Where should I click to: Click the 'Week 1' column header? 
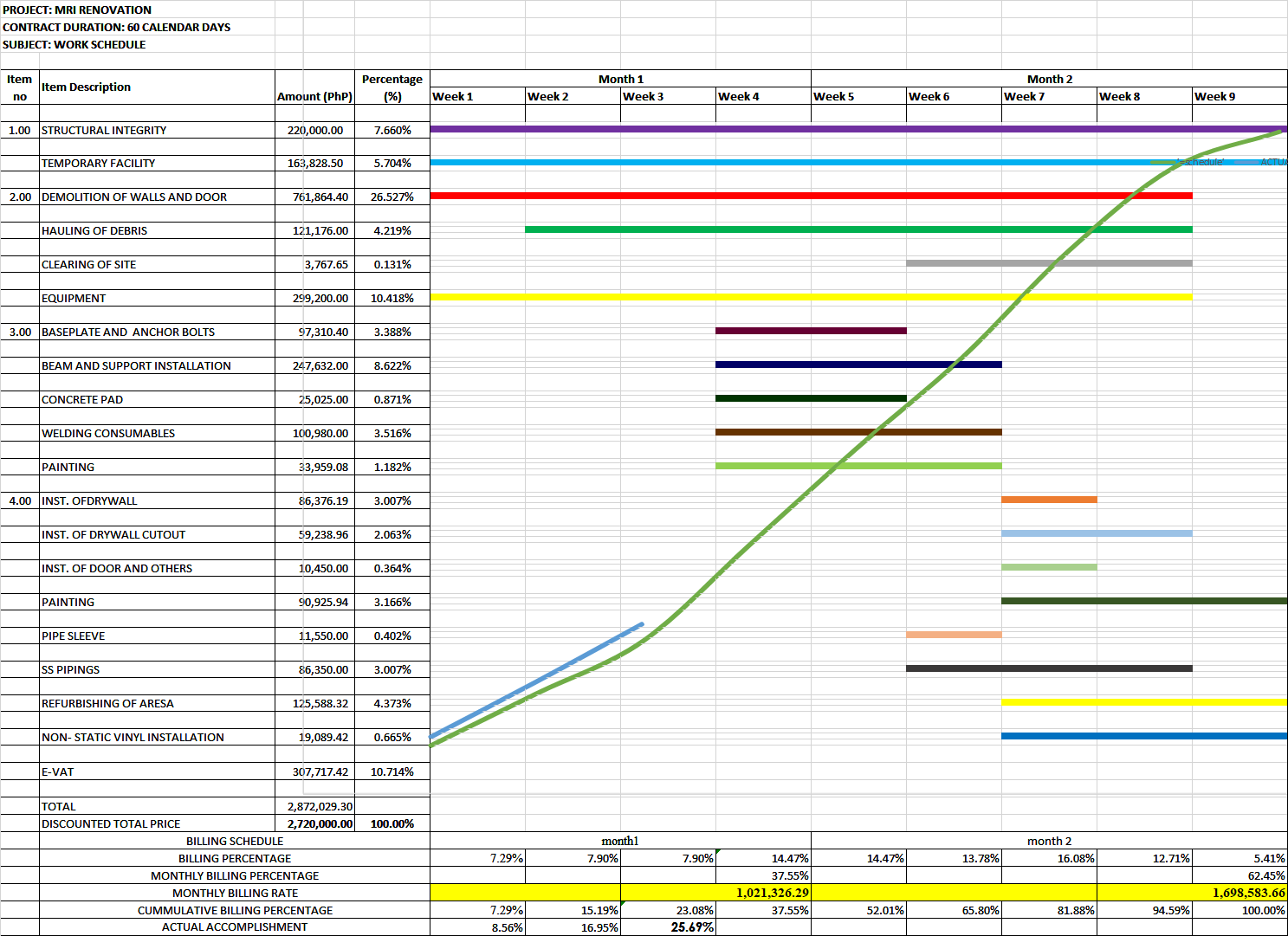[478, 96]
